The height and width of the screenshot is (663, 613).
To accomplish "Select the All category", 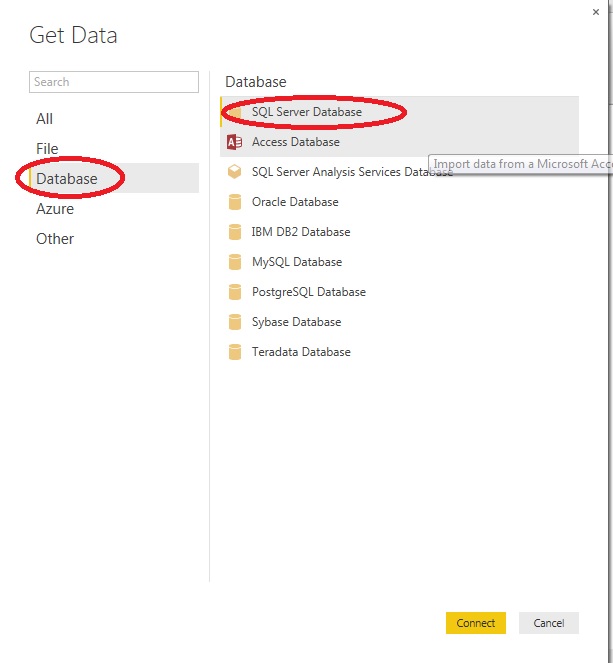I will 45,119.
